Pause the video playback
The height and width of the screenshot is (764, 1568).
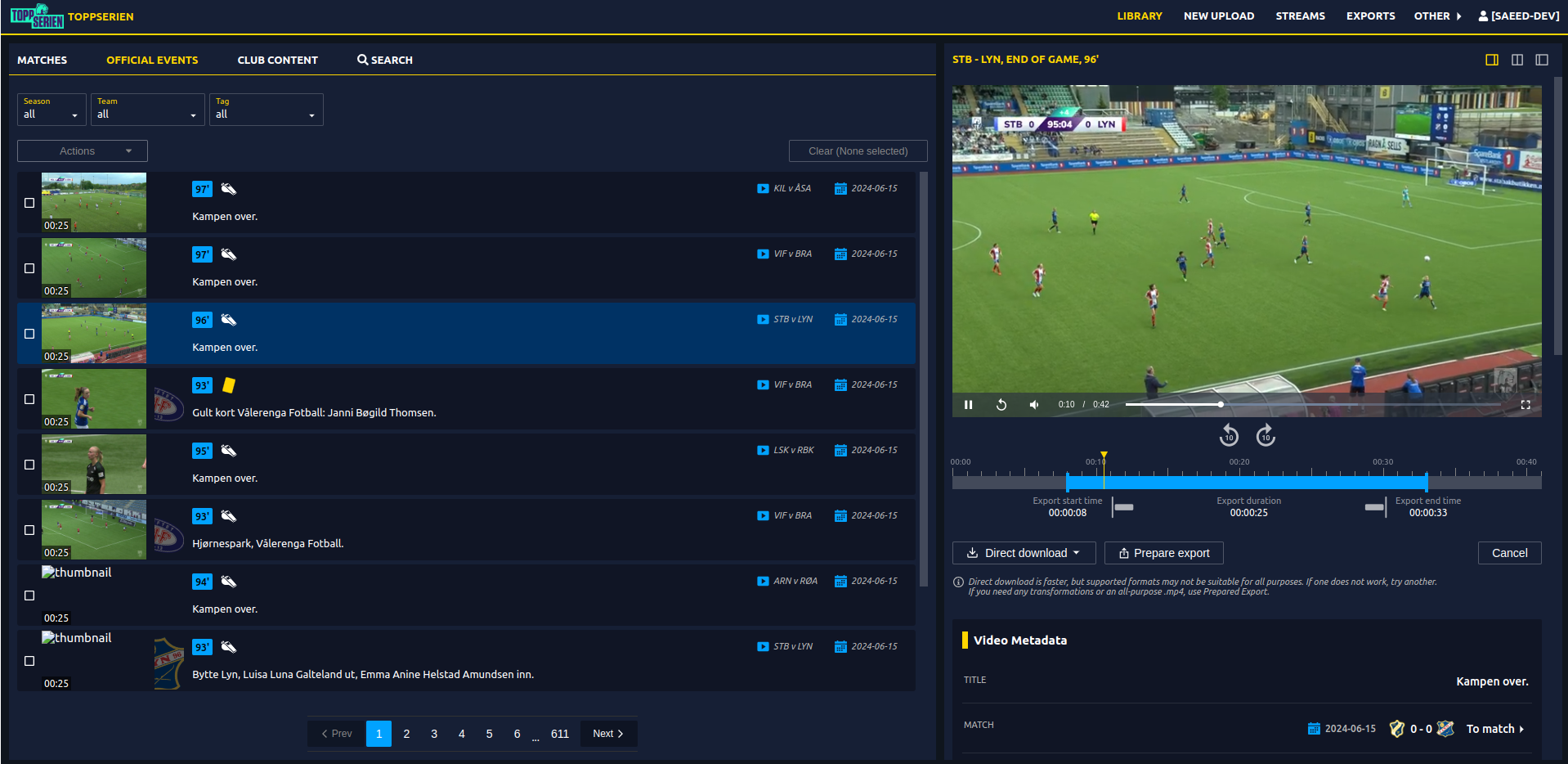click(968, 405)
